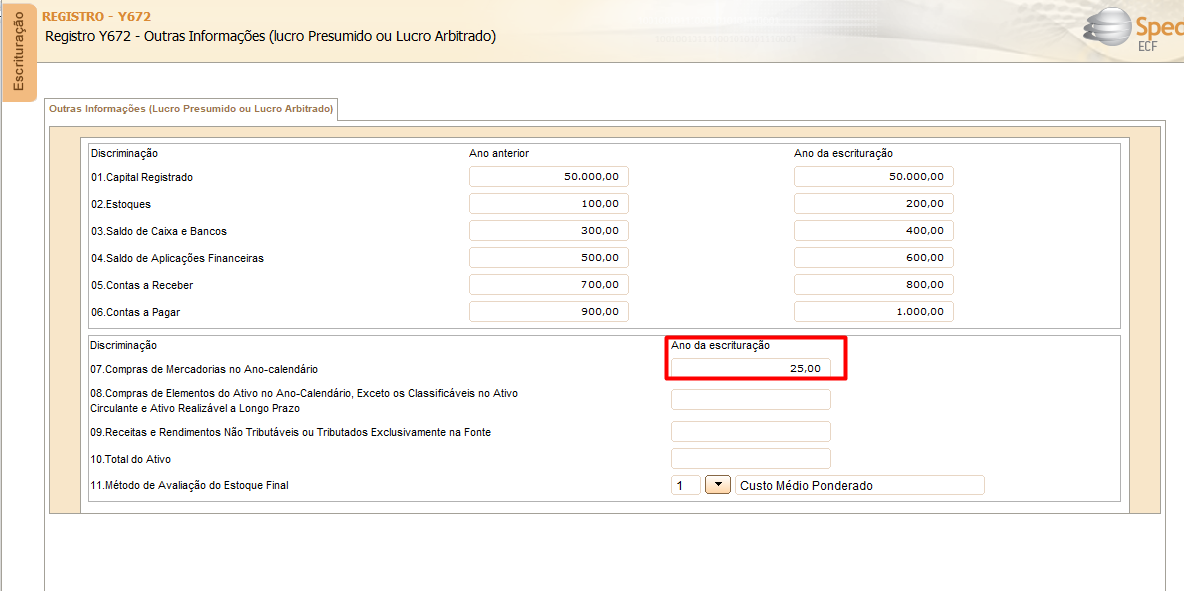Click Capital Registrado Ano da escrituração field
This screenshot has height=591, width=1184.
click(x=874, y=177)
